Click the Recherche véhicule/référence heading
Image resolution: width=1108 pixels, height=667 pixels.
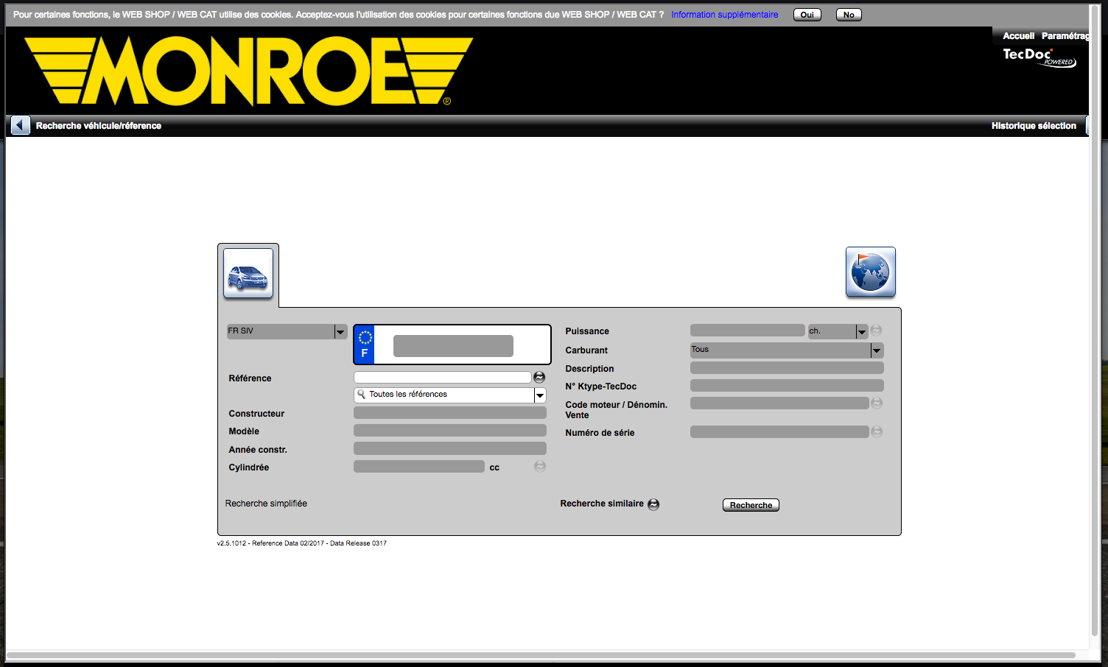point(98,126)
